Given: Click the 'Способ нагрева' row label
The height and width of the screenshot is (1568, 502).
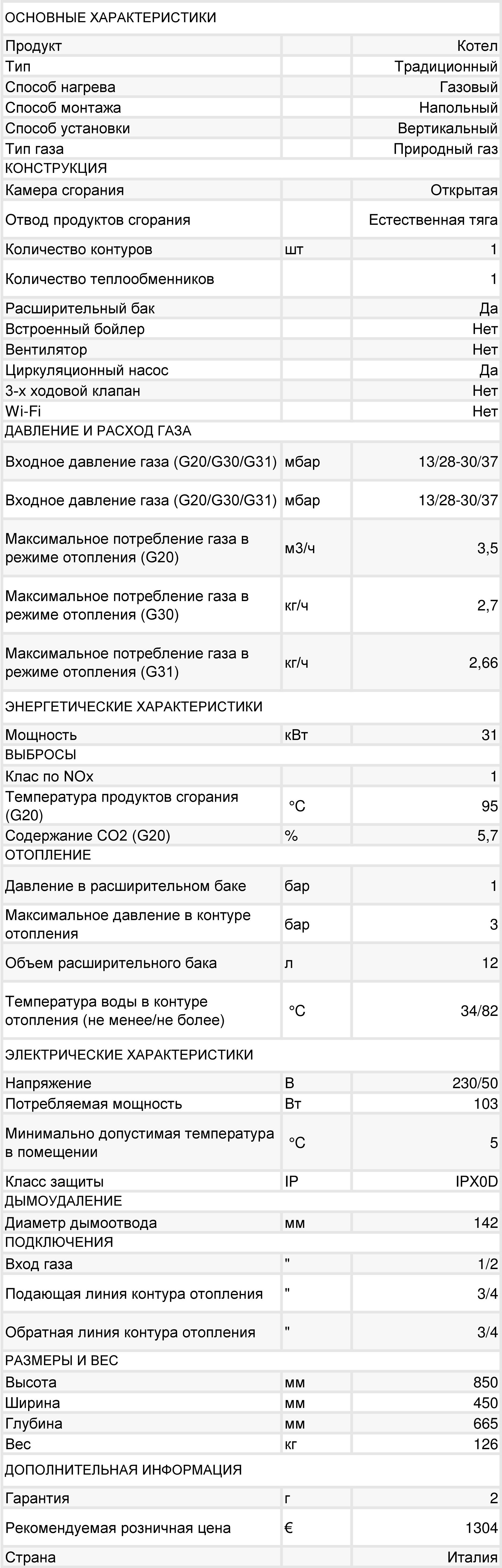Looking at the screenshot, I should [x=60, y=87].
